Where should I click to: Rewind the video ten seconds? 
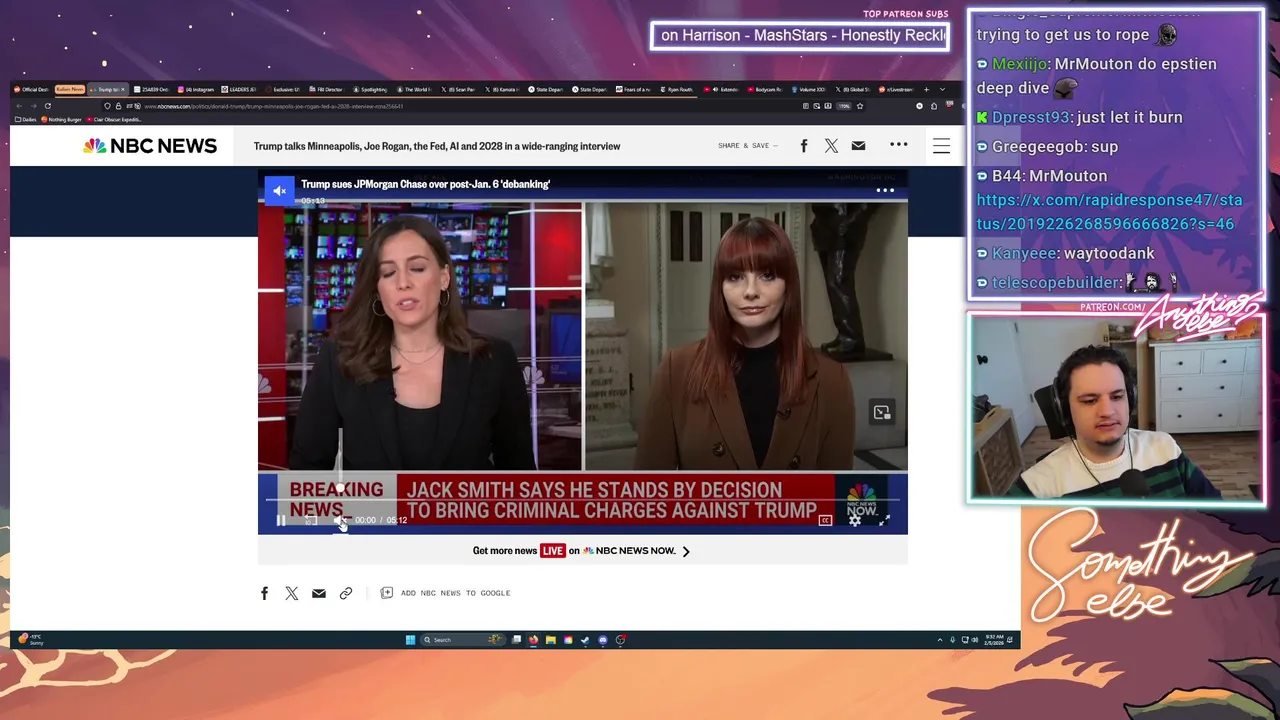[x=311, y=520]
